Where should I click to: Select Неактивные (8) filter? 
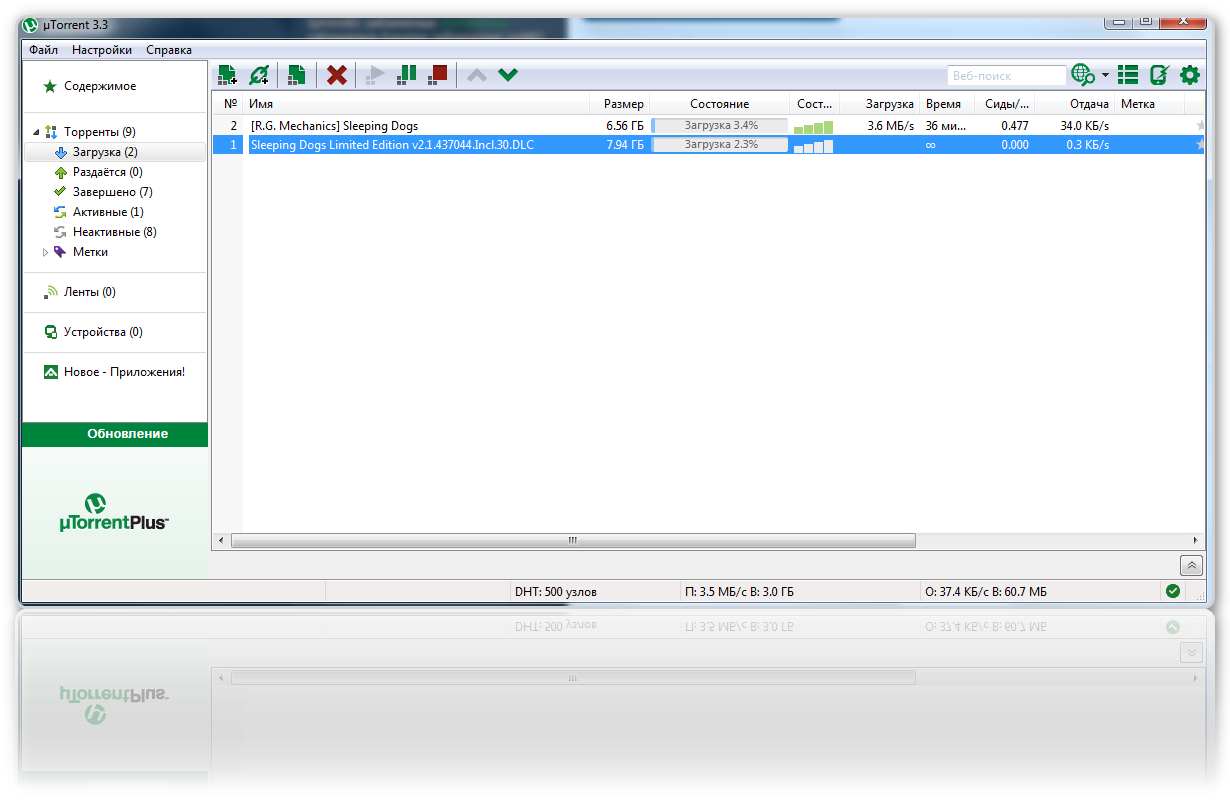coord(115,232)
